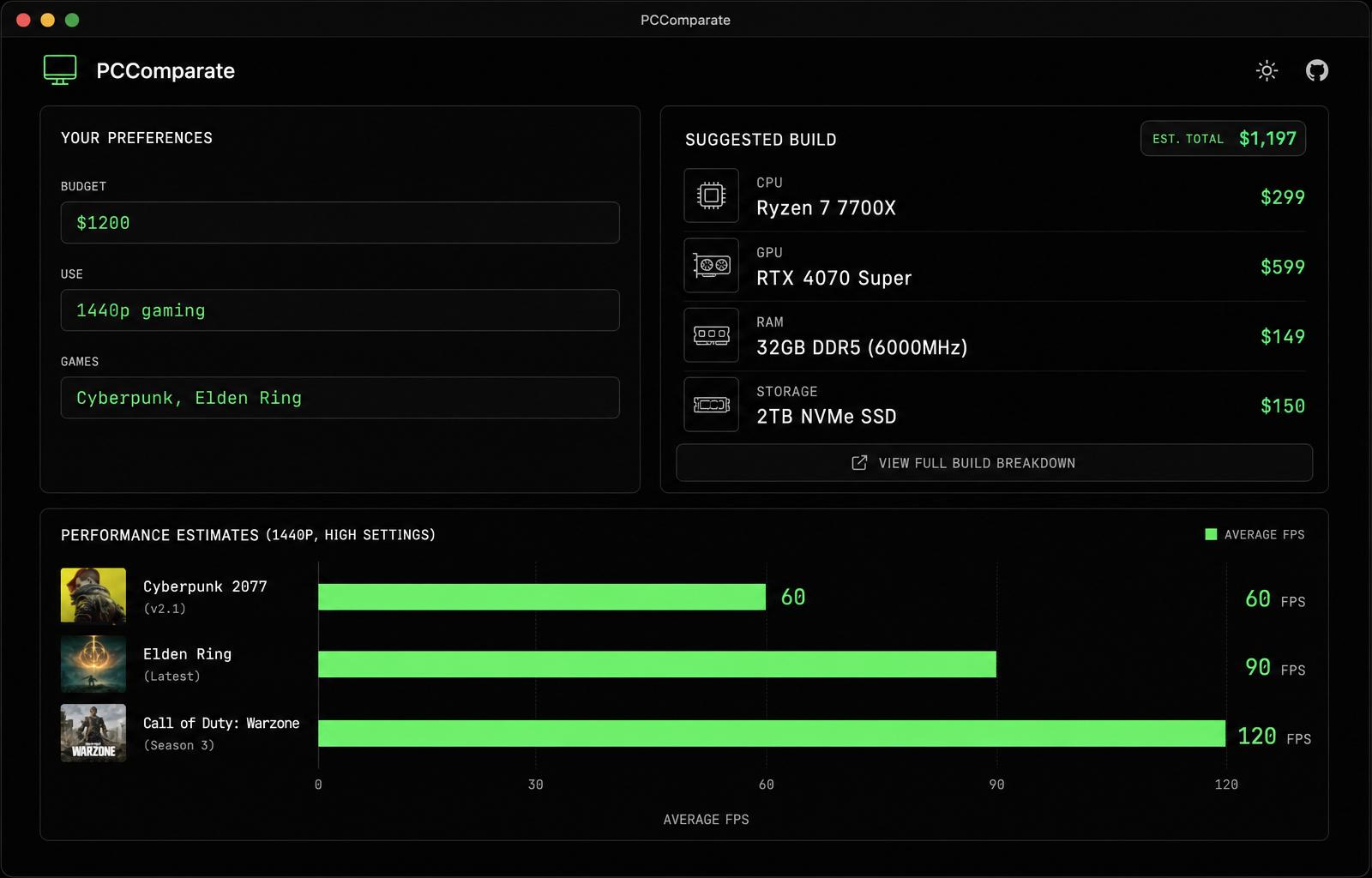
Task: Click the Est. Total $1,197 badge
Action: (x=1223, y=139)
